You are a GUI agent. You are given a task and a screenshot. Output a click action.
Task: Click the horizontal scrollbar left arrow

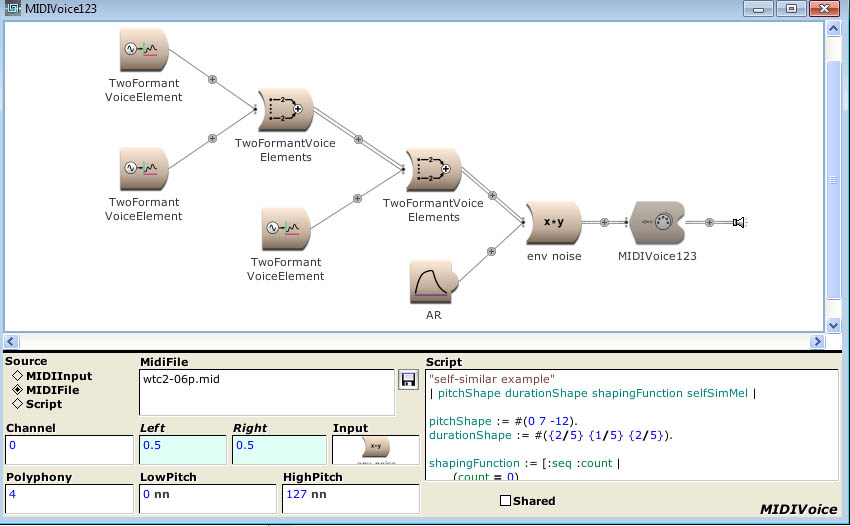[11, 342]
